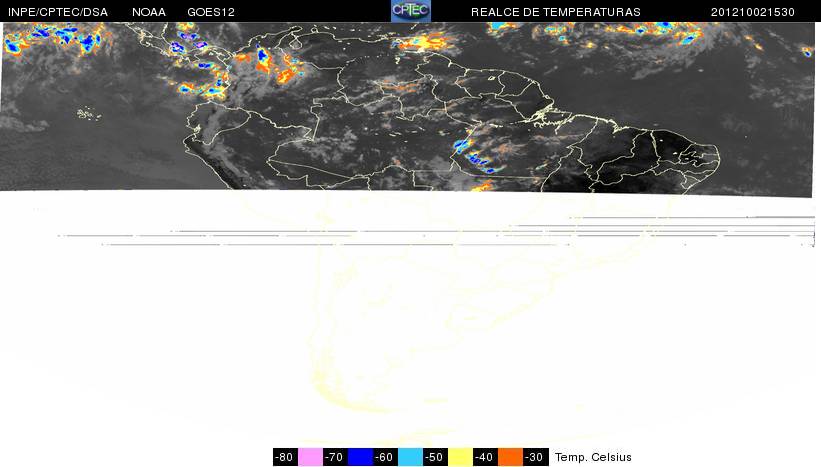This screenshot has height=467, width=821.
Task: Click the -60 legend label
Action: (x=385, y=457)
